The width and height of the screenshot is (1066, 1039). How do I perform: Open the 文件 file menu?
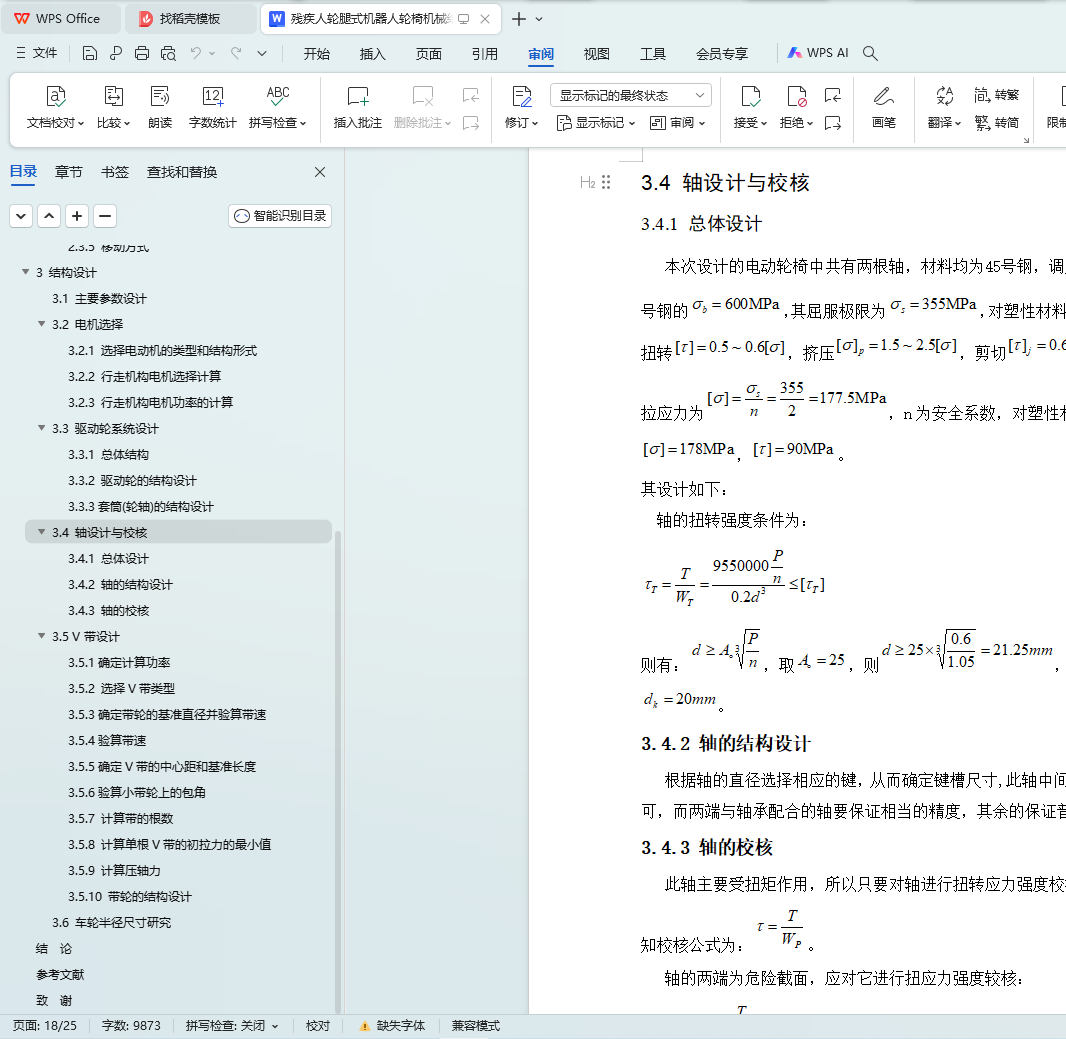coord(37,53)
